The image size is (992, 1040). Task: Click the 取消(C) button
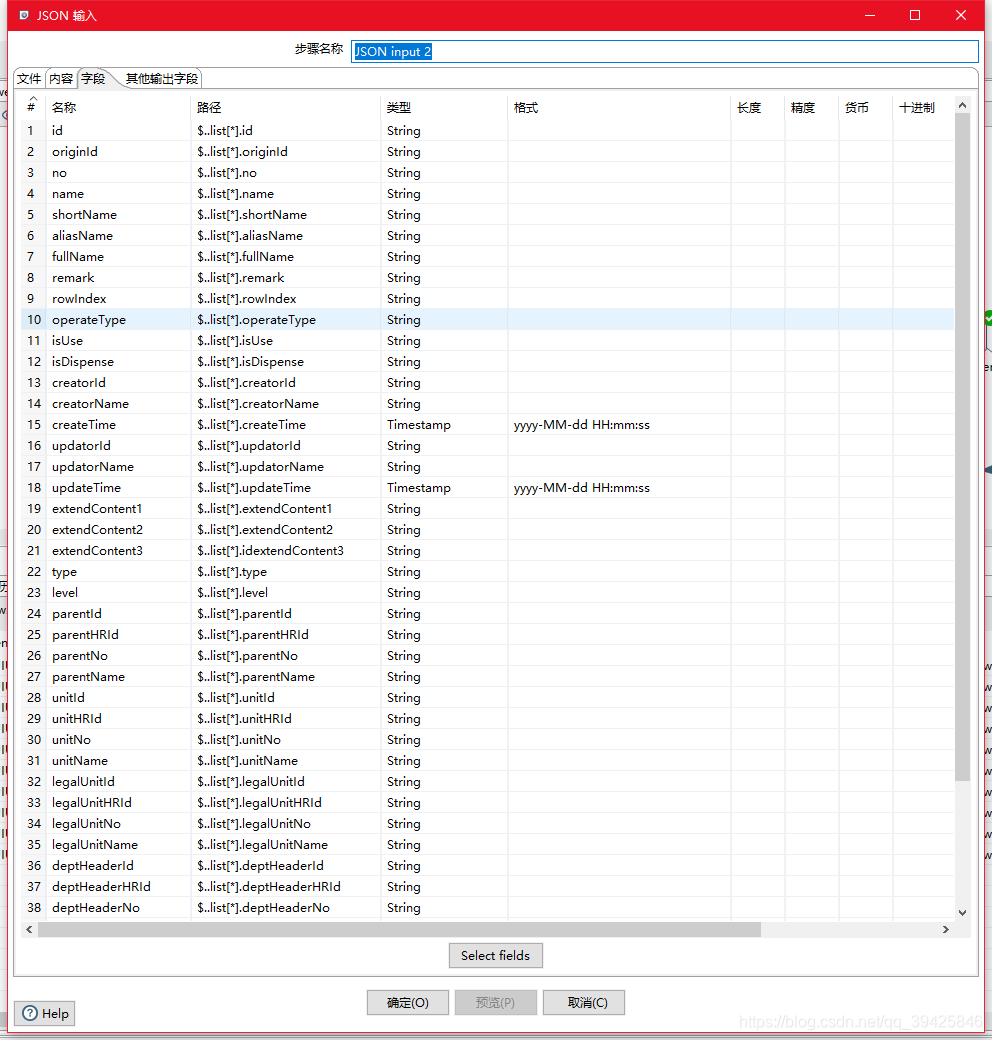click(583, 1002)
